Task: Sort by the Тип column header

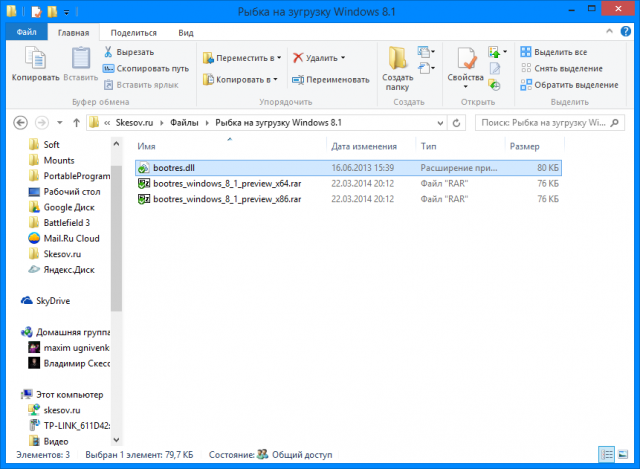Action: (x=460, y=146)
